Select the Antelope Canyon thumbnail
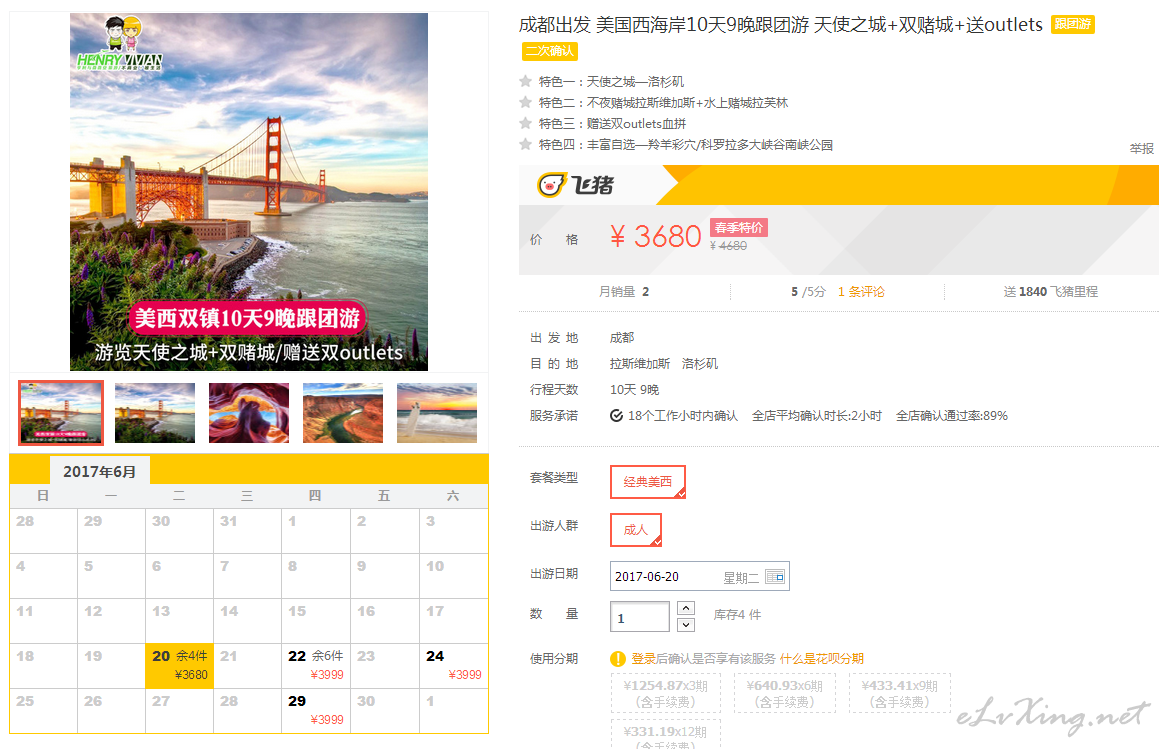 (x=249, y=413)
